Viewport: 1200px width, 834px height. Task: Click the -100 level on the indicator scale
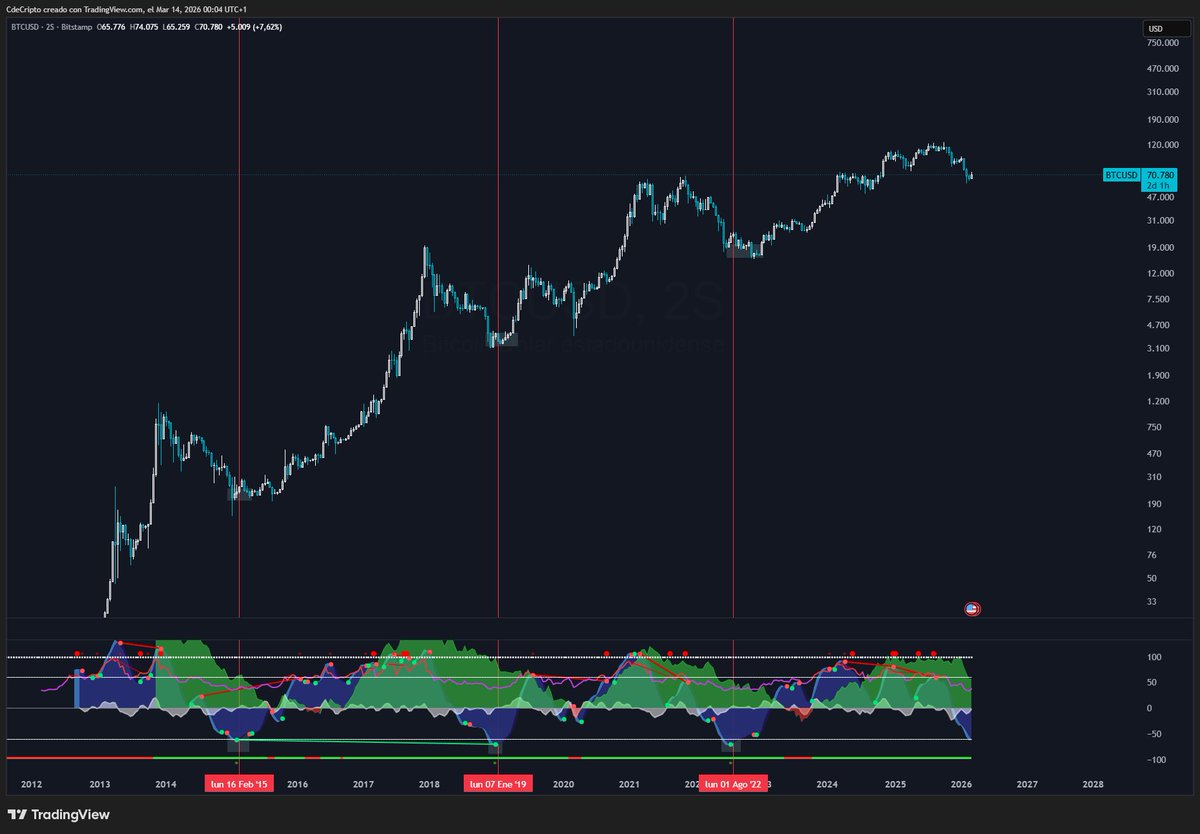pos(1155,760)
